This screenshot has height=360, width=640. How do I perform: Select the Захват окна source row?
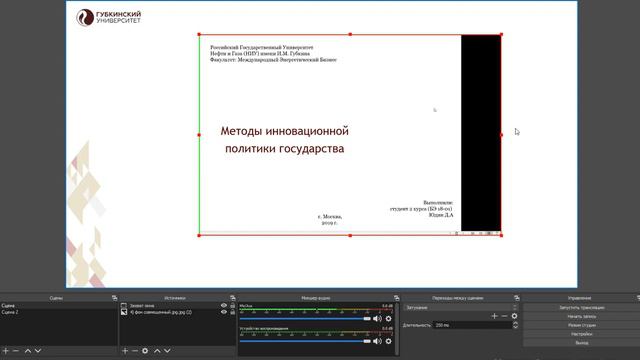click(x=178, y=305)
